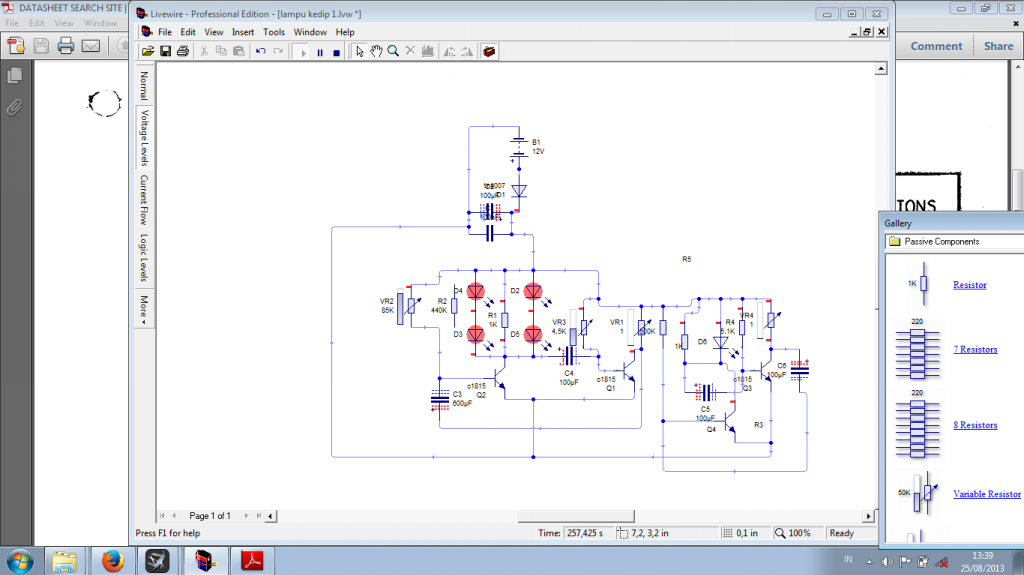Select the Zoom magnifier tool
Viewport: 1024px width, 575px height.
393,52
